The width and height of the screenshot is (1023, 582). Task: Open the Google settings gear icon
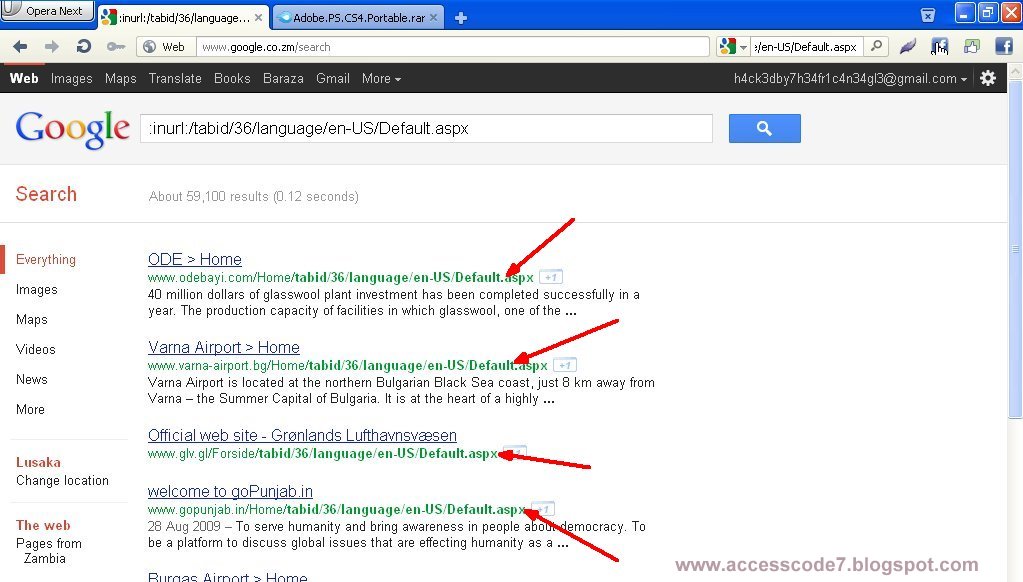coord(988,78)
